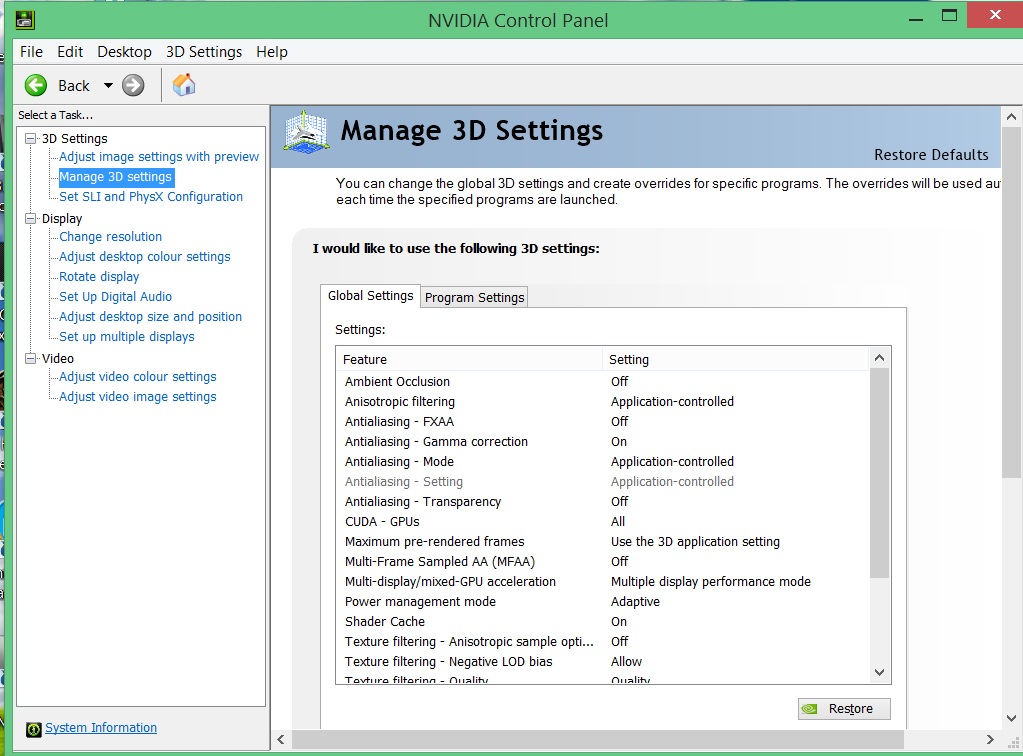Image resolution: width=1023 pixels, height=756 pixels.
Task: Click the Feature column header
Action: tap(469, 359)
